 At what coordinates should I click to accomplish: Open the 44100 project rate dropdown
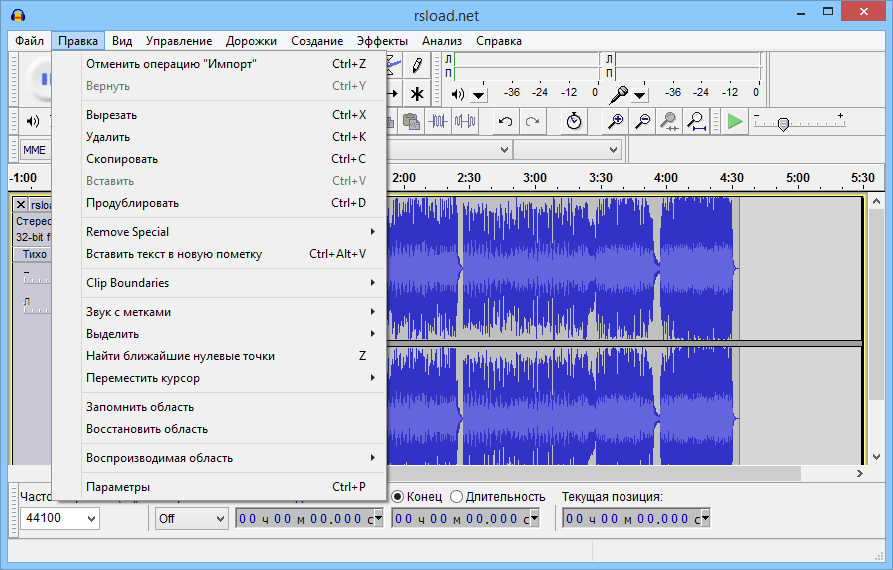pos(59,518)
